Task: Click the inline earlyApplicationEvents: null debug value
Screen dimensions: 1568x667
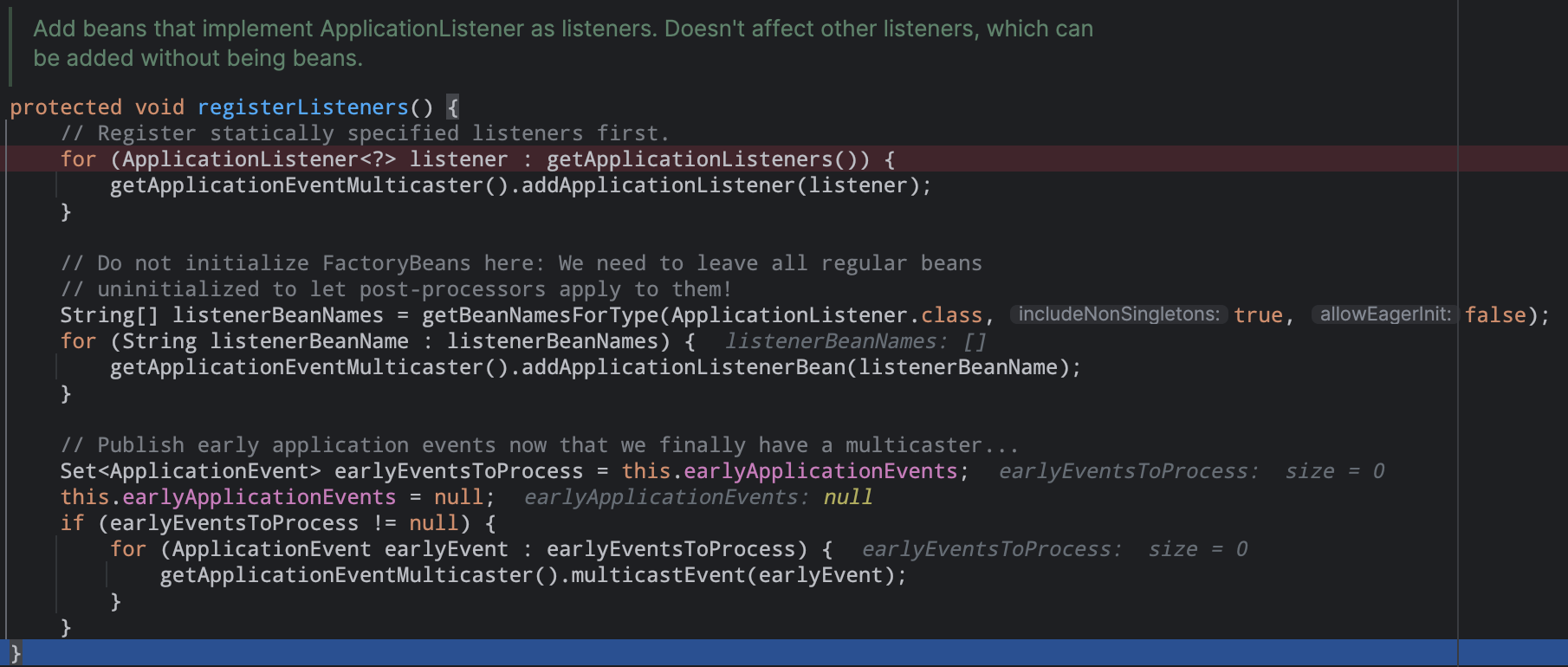Action: tap(697, 497)
